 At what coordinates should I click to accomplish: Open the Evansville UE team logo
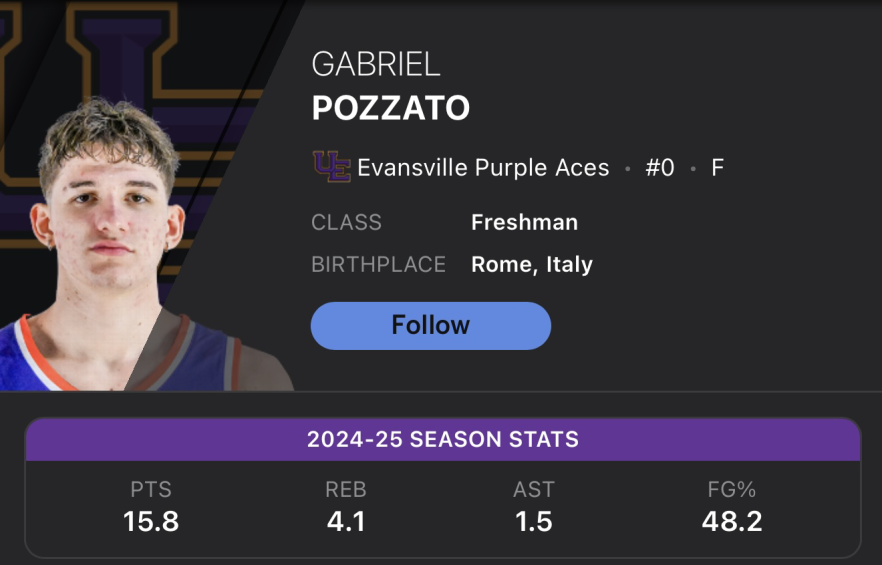coord(332,167)
